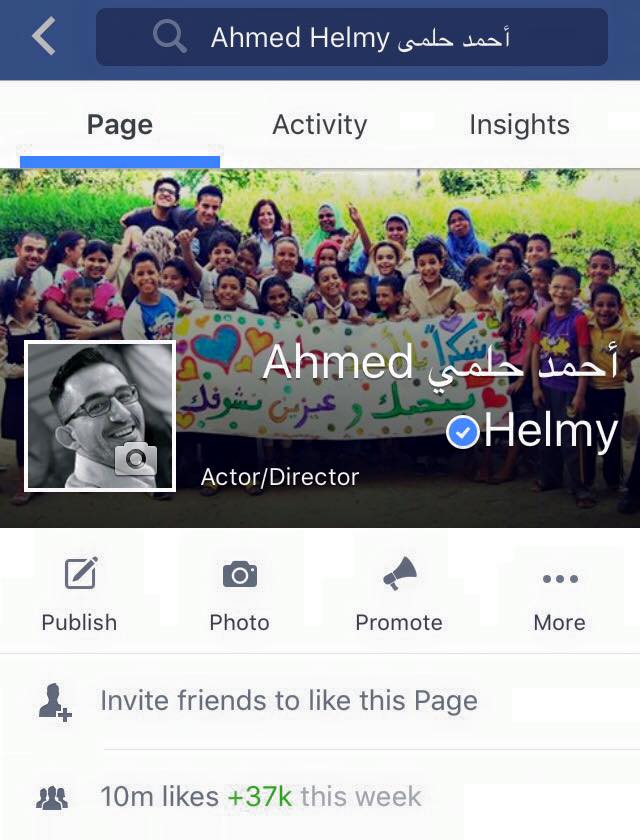
Task: Tap the Publish compose icon
Action: (81, 573)
